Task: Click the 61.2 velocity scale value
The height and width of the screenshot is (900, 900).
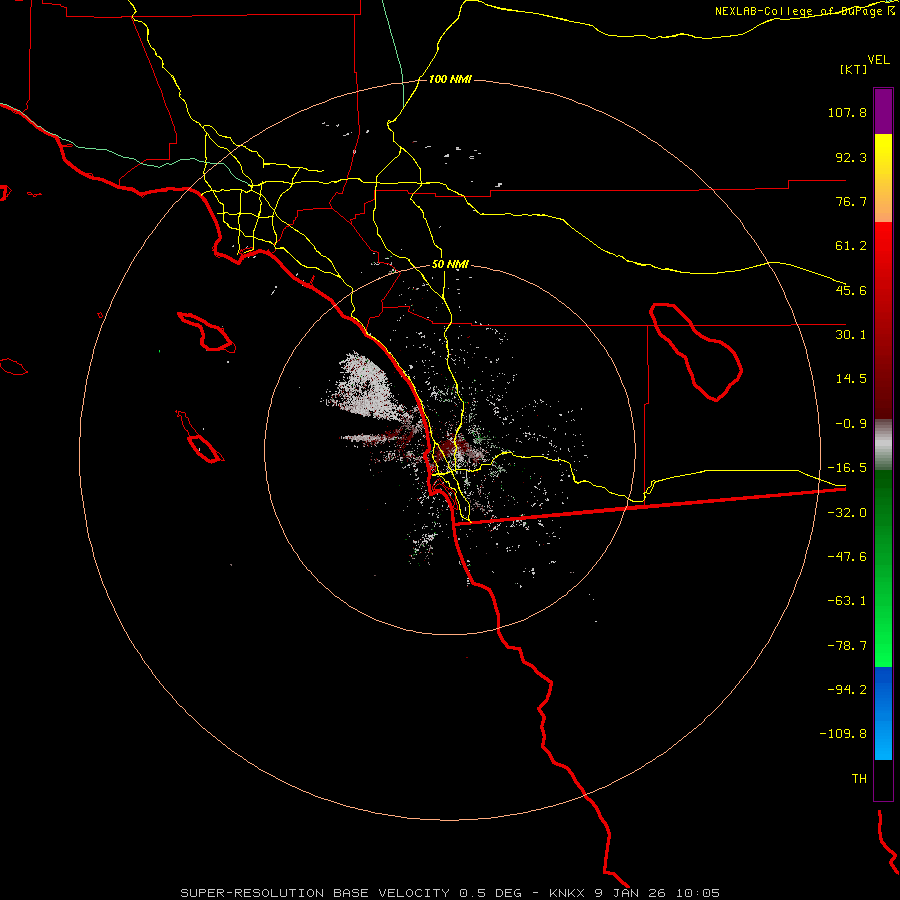Action: click(x=851, y=246)
